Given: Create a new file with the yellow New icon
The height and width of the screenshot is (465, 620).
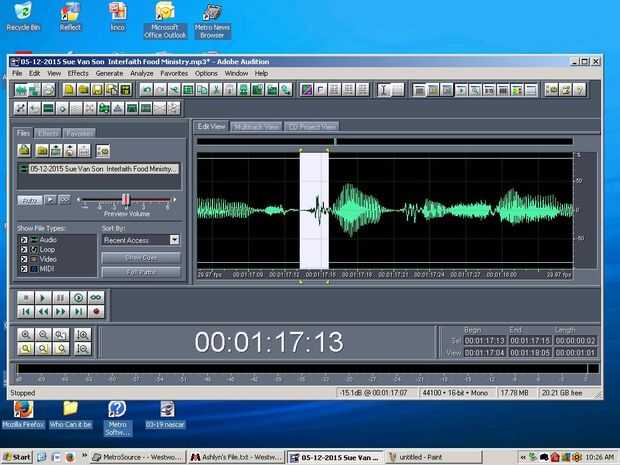Looking at the screenshot, I should pos(69,90).
